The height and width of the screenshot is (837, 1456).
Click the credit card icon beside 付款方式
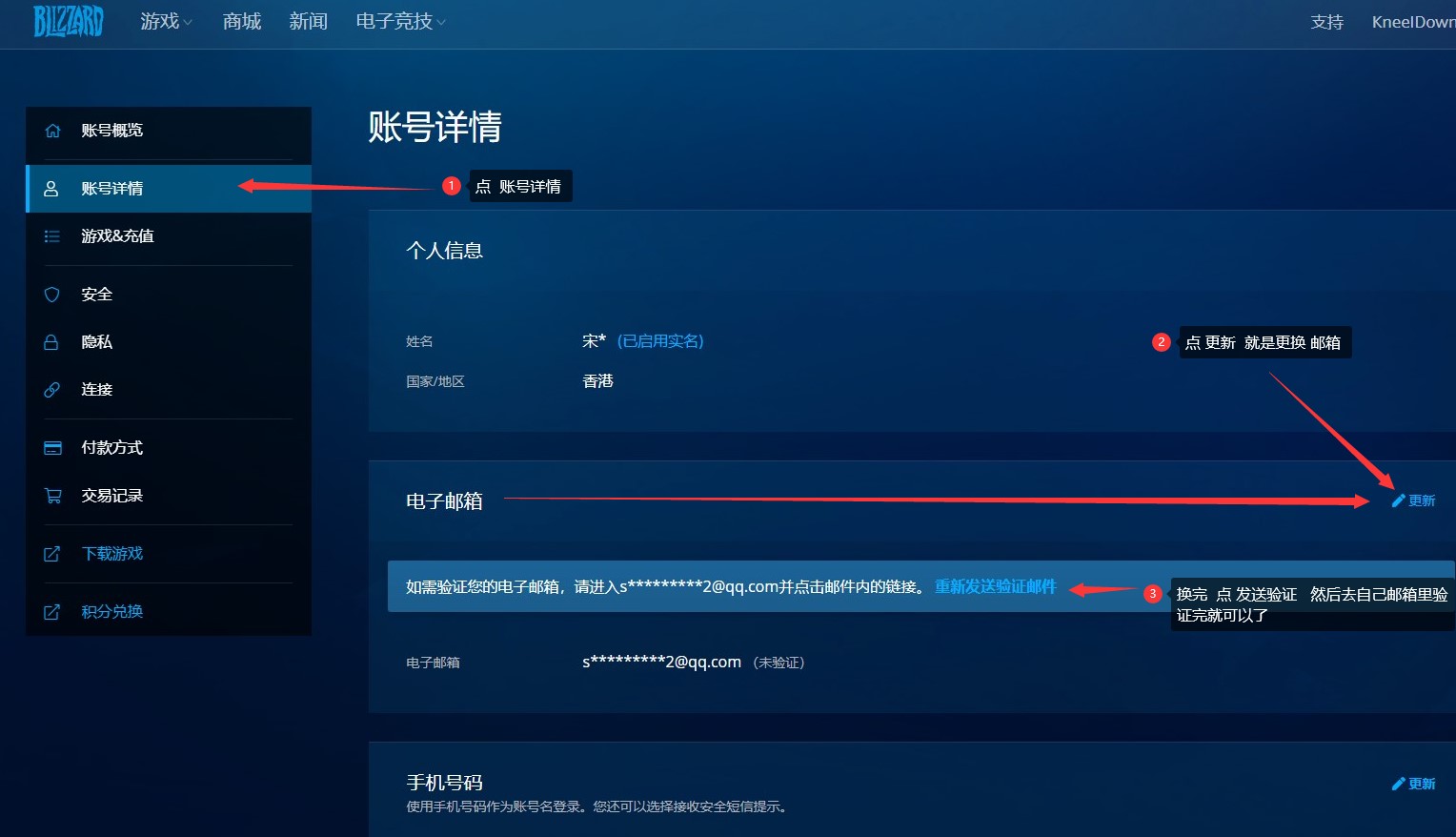tap(52, 448)
